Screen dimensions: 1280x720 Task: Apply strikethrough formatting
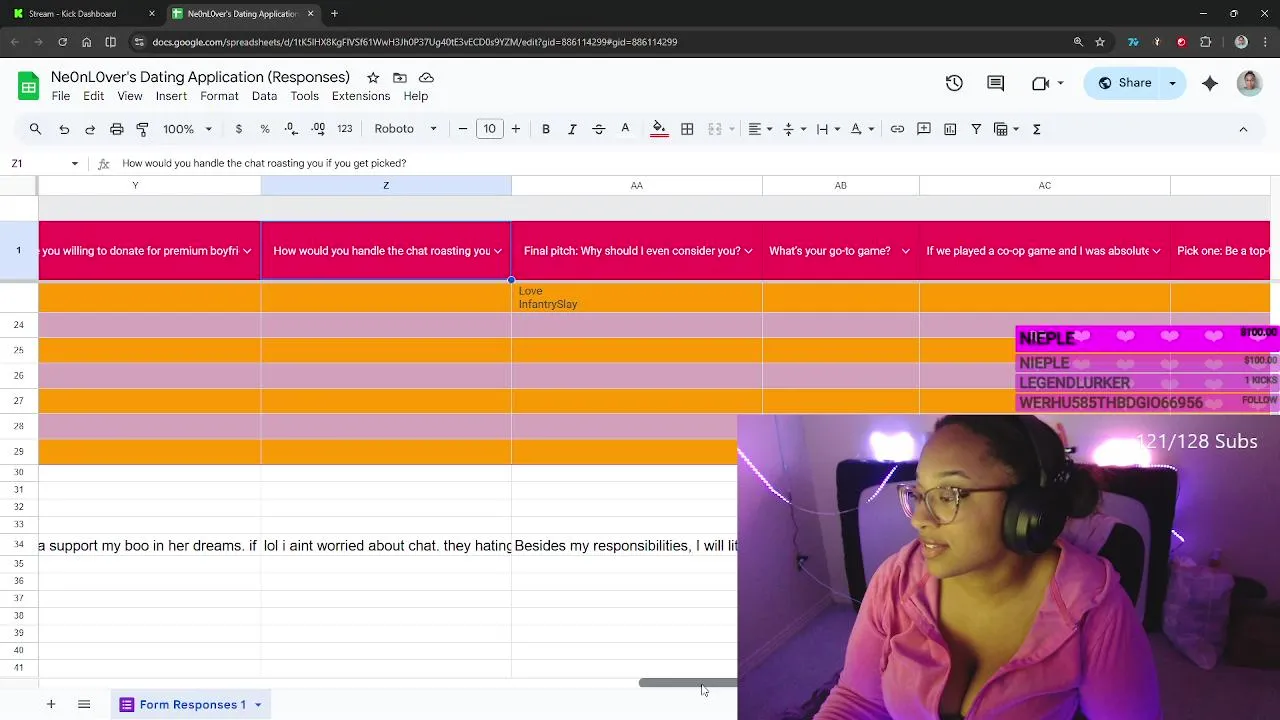tap(599, 129)
